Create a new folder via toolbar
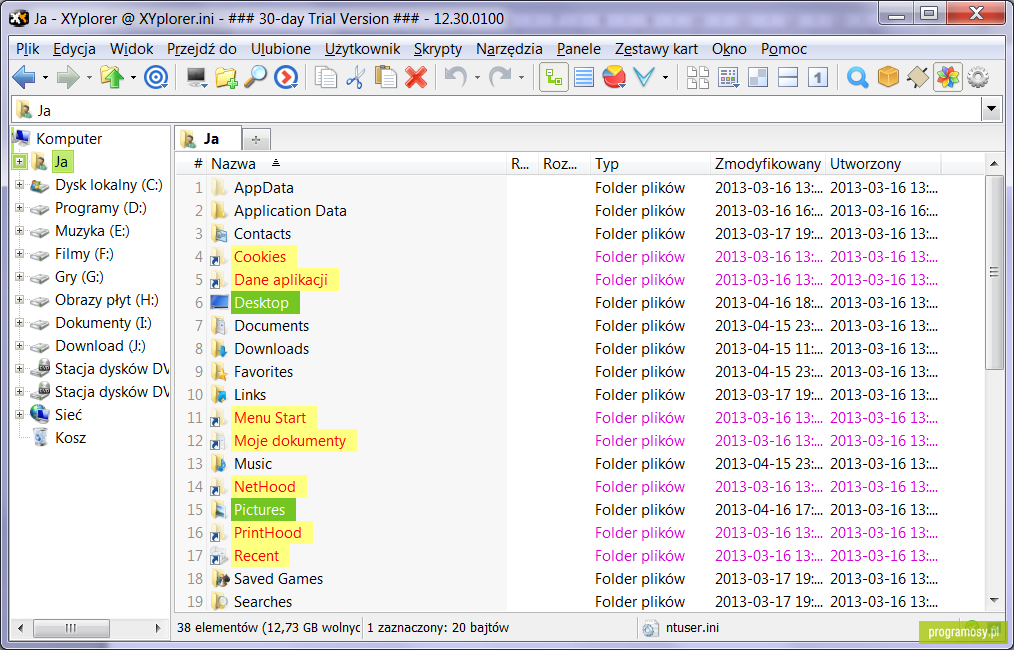 (226, 78)
